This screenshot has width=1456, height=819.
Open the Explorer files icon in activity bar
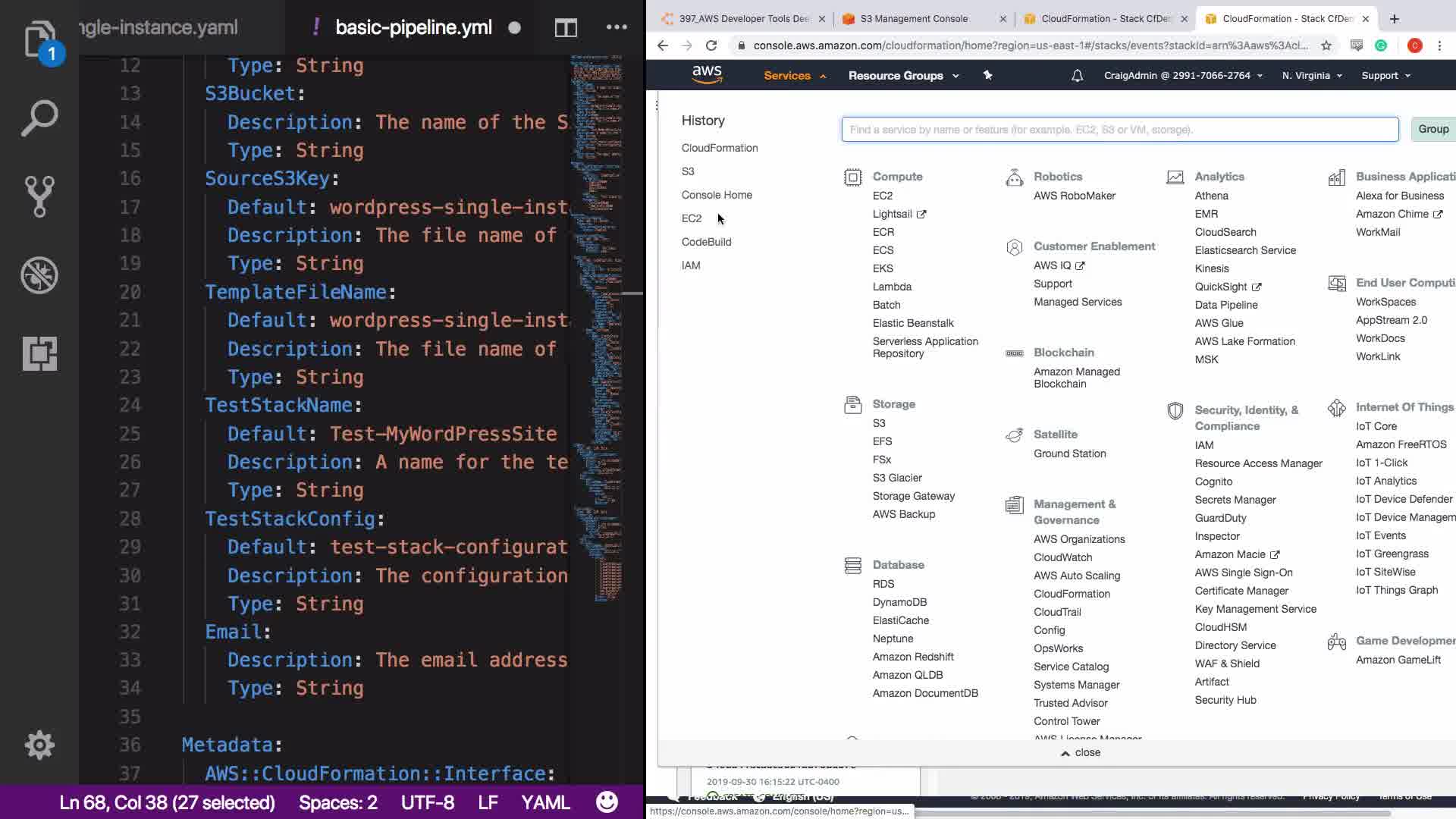click(39, 39)
